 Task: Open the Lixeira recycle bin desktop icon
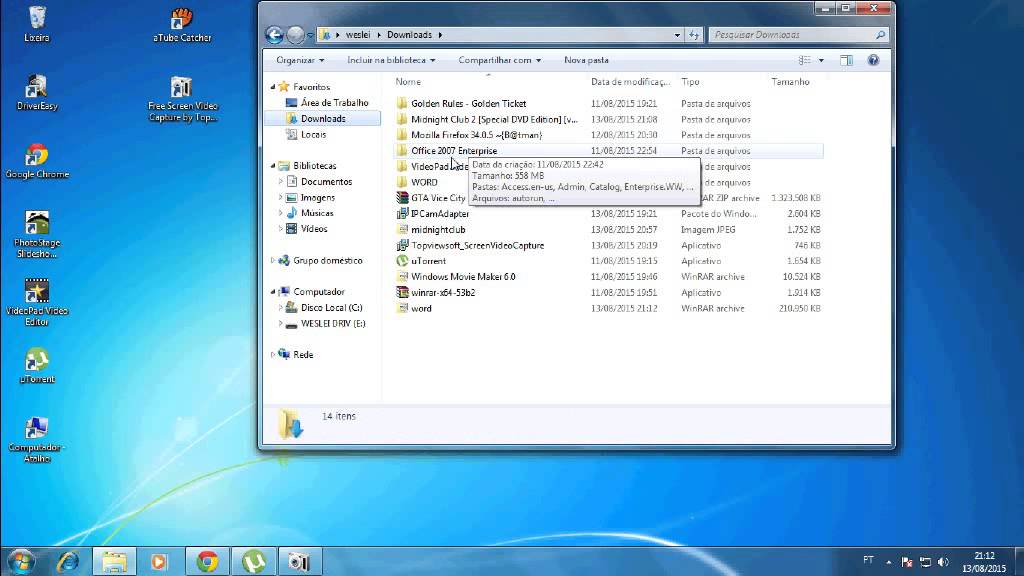pyautogui.click(x=37, y=24)
